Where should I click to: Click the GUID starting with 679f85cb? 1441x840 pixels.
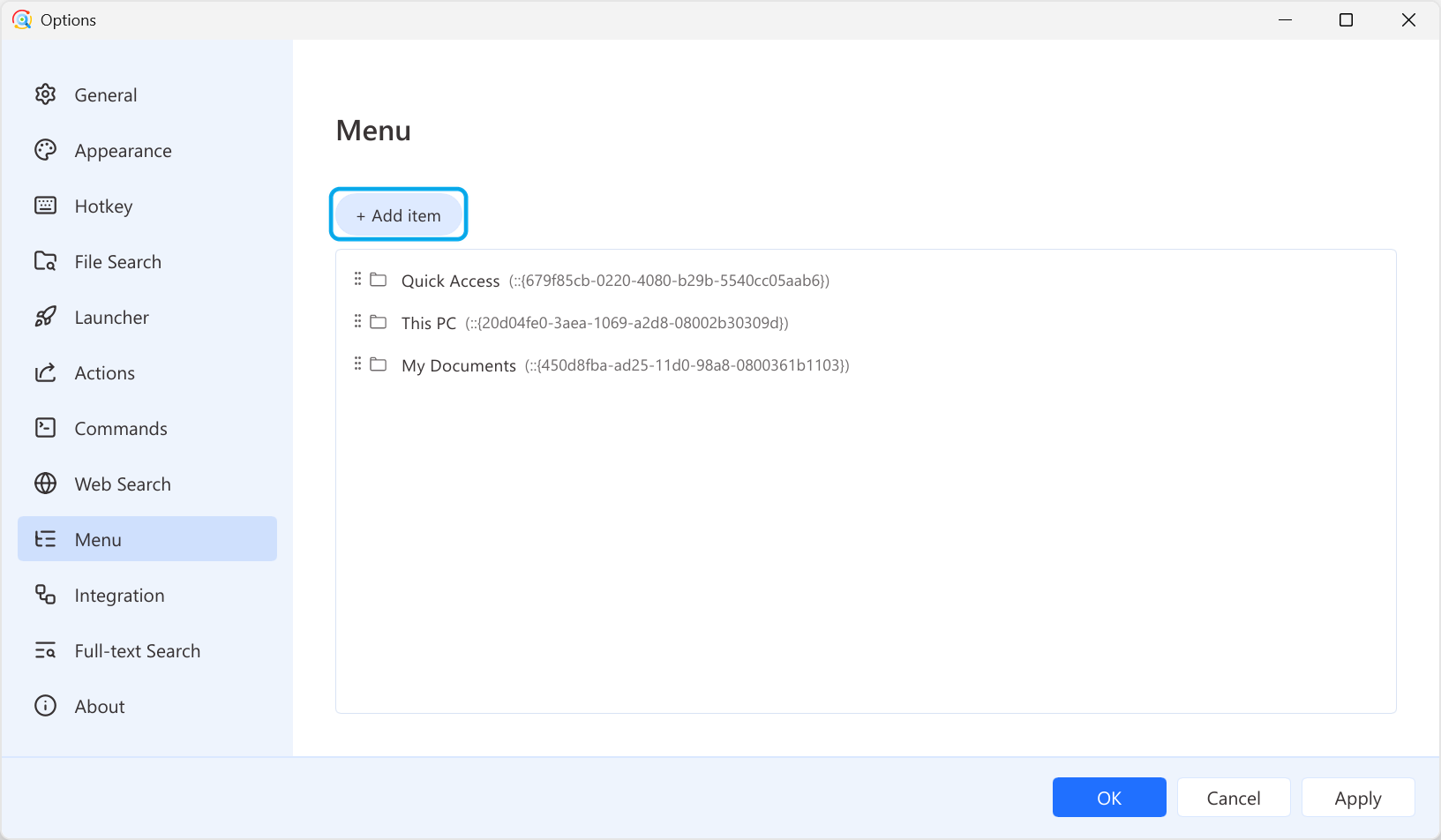click(x=669, y=281)
